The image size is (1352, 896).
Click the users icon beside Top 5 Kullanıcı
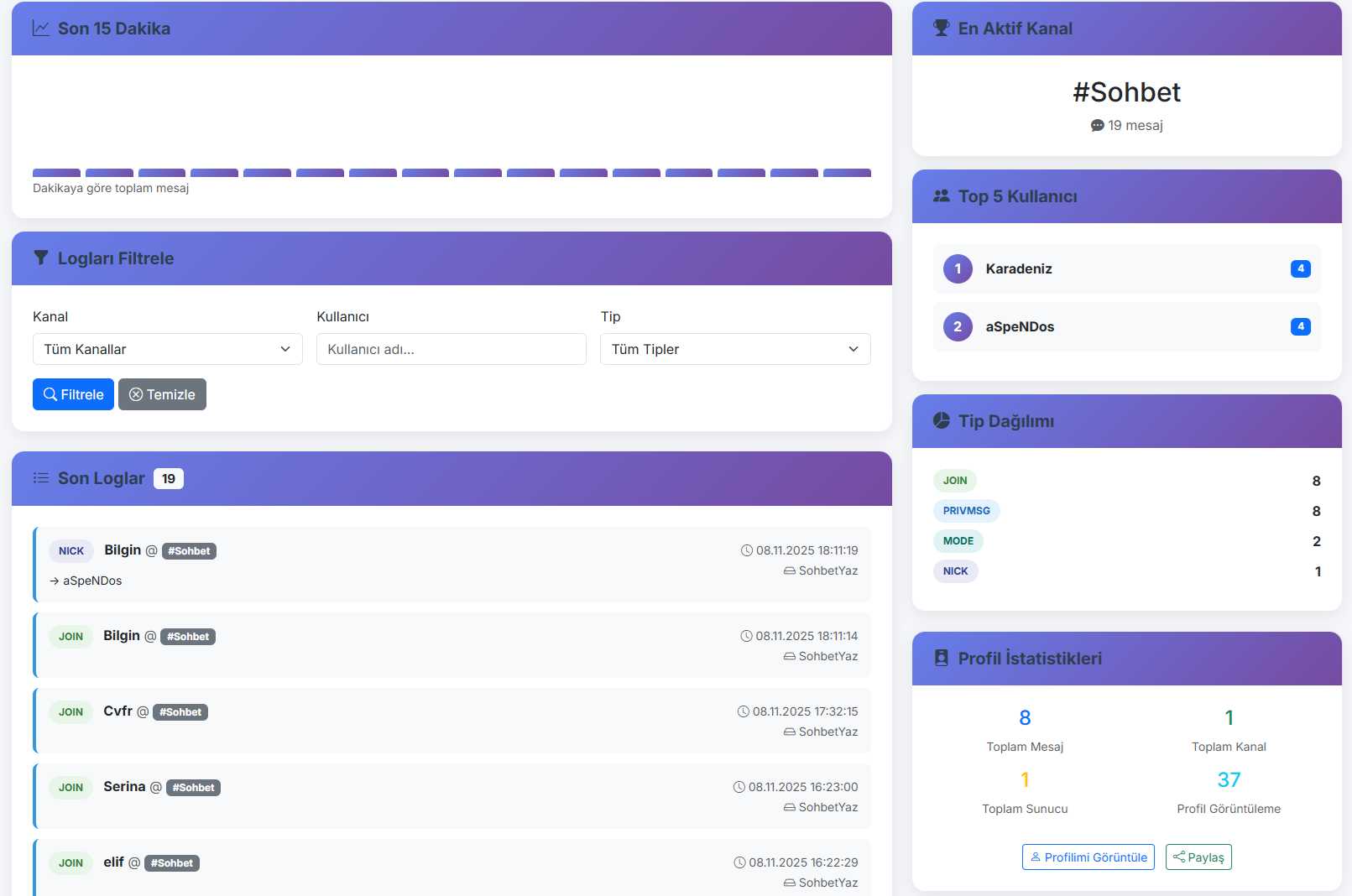tap(941, 196)
